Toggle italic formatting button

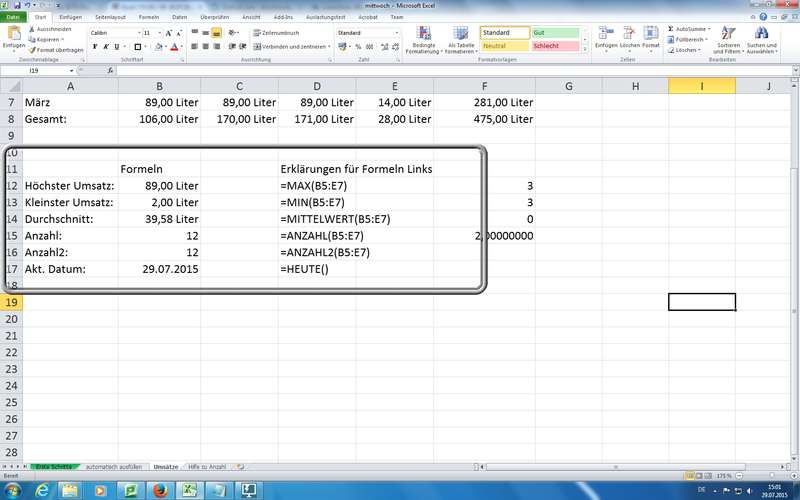pyautogui.click(x=104, y=46)
